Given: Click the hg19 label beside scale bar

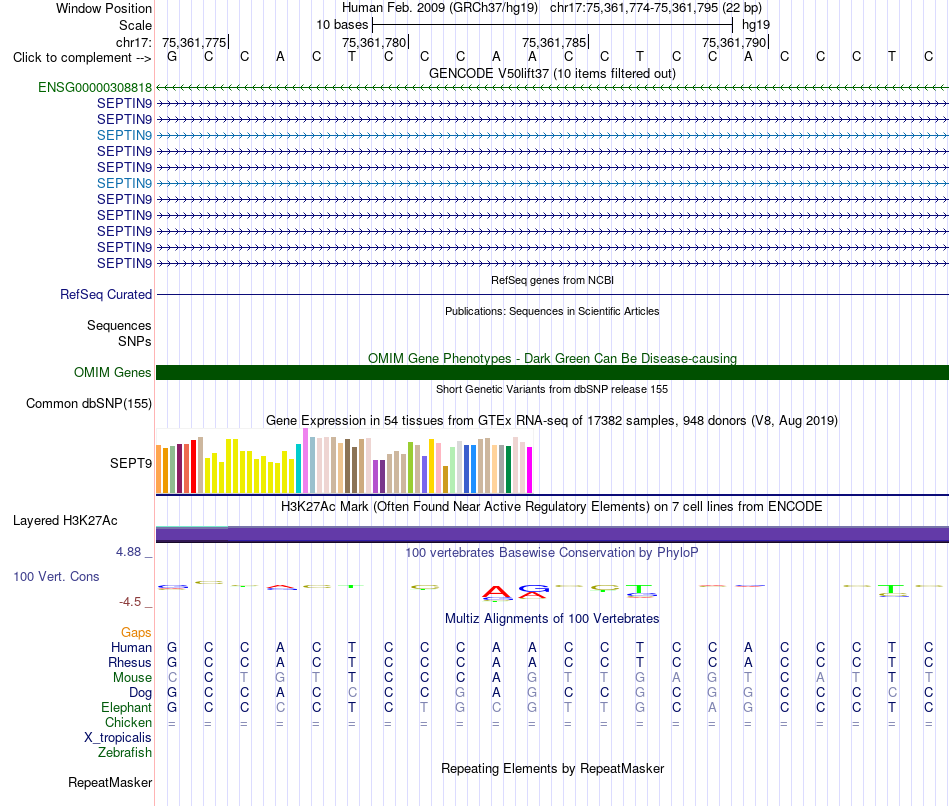Looking at the screenshot, I should (x=756, y=25).
